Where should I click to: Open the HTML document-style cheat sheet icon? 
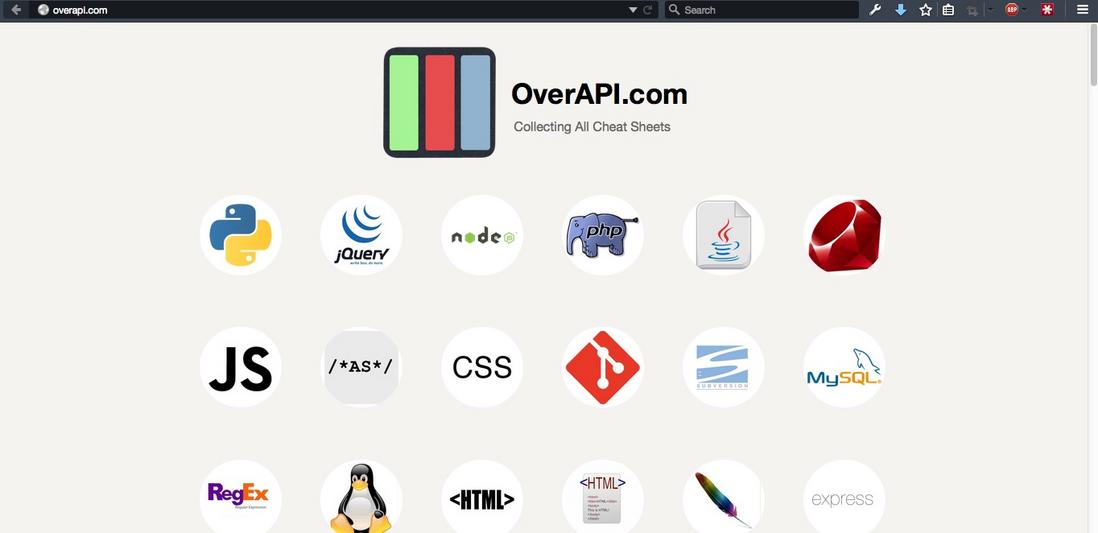(x=603, y=497)
